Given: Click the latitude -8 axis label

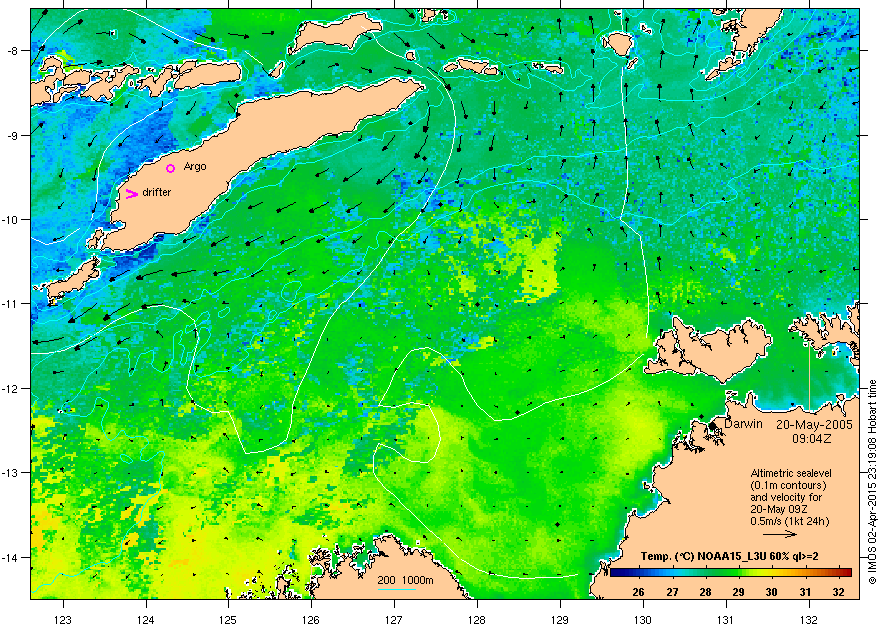Looking at the screenshot, I should click(x=12, y=51).
